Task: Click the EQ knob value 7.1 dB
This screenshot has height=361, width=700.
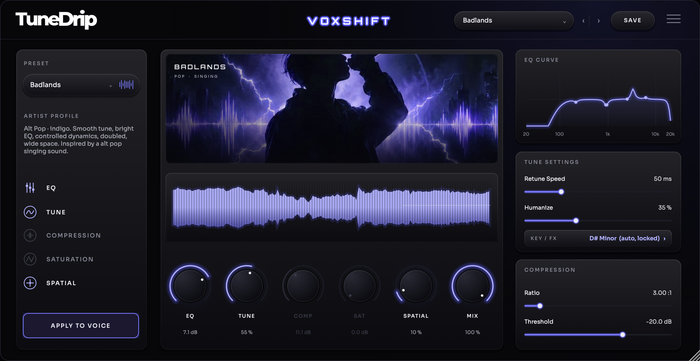Action: [190, 332]
